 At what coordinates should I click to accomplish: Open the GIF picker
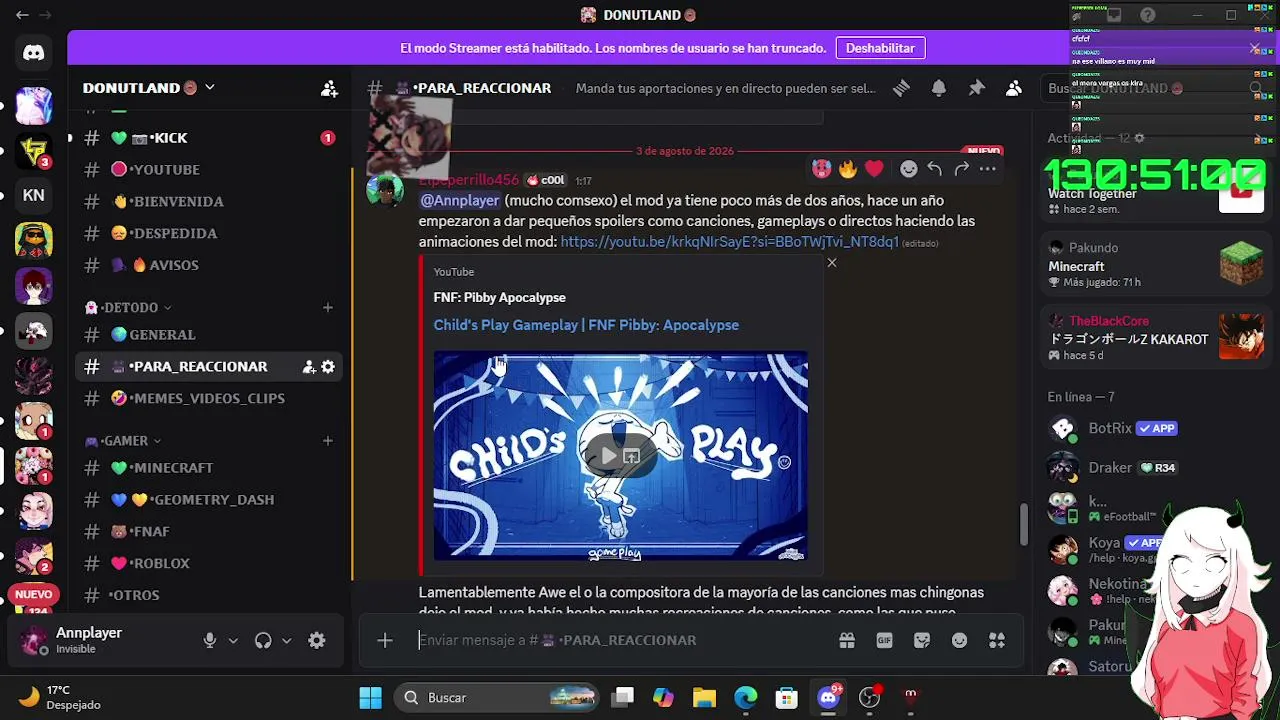point(884,640)
